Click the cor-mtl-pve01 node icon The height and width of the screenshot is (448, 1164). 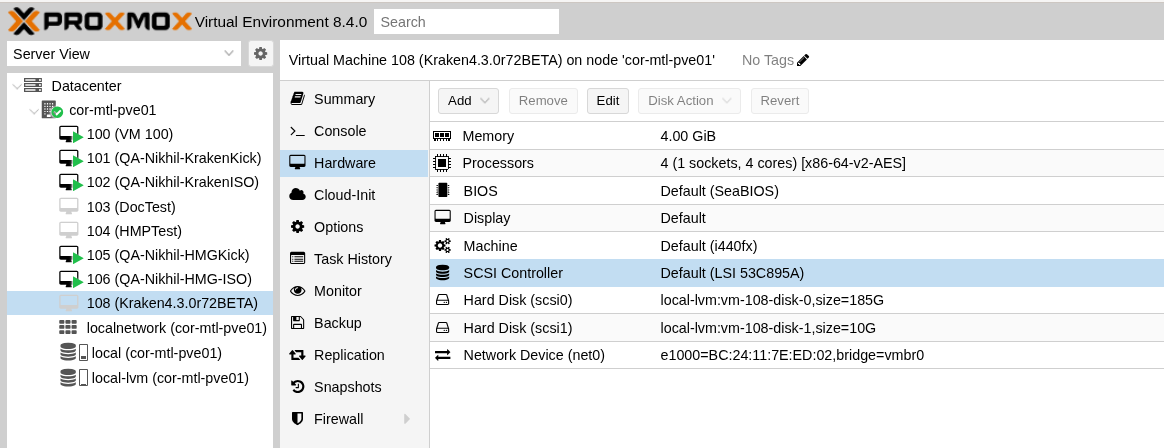[52, 110]
